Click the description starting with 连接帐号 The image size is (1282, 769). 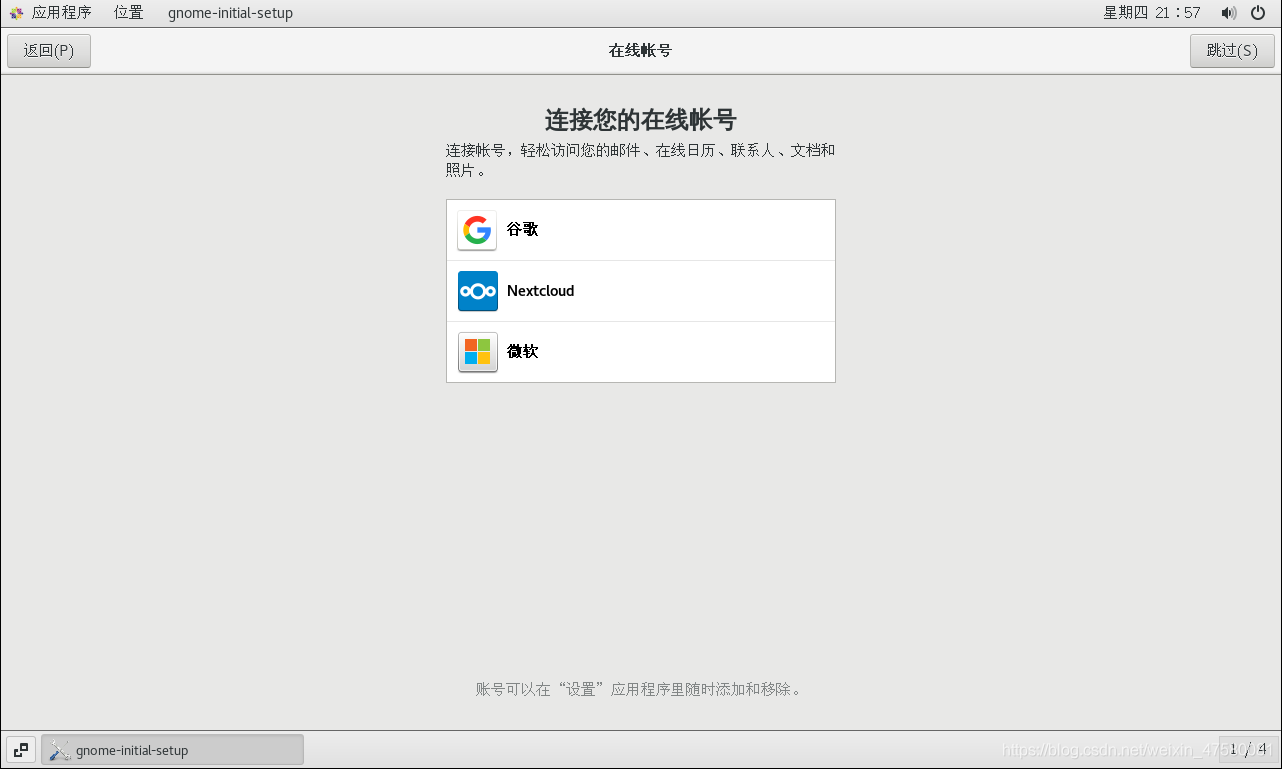tap(641, 160)
